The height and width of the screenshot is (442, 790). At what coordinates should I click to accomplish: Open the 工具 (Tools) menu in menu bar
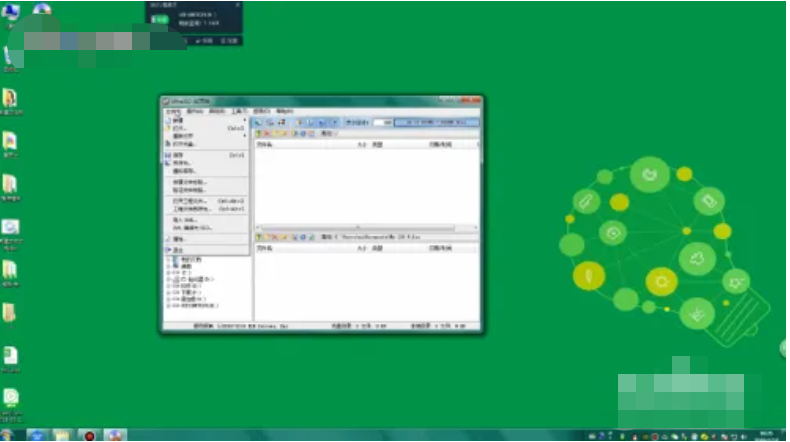click(x=238, y=111)
